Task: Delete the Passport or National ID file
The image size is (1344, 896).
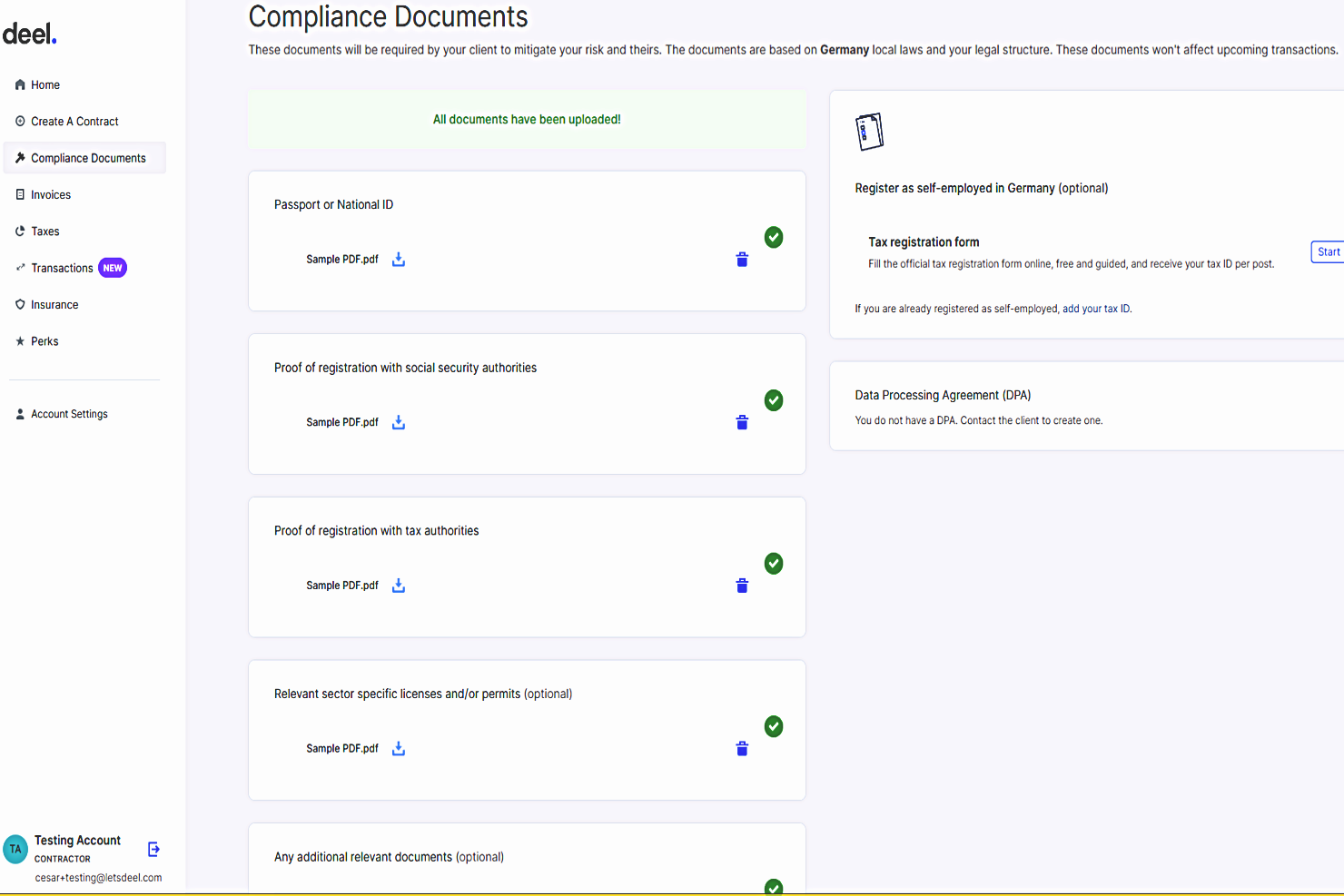Action: (742, 260)
